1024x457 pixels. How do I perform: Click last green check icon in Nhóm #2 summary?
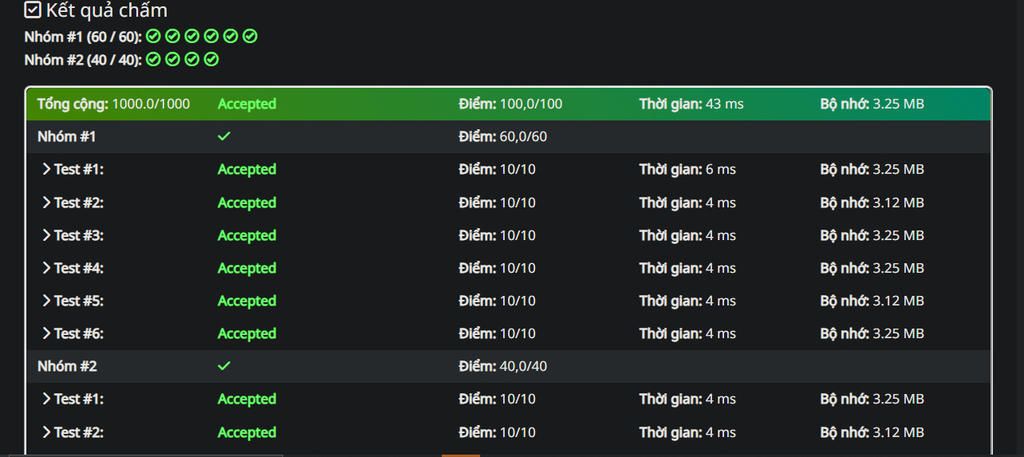(x=211, y=59)
